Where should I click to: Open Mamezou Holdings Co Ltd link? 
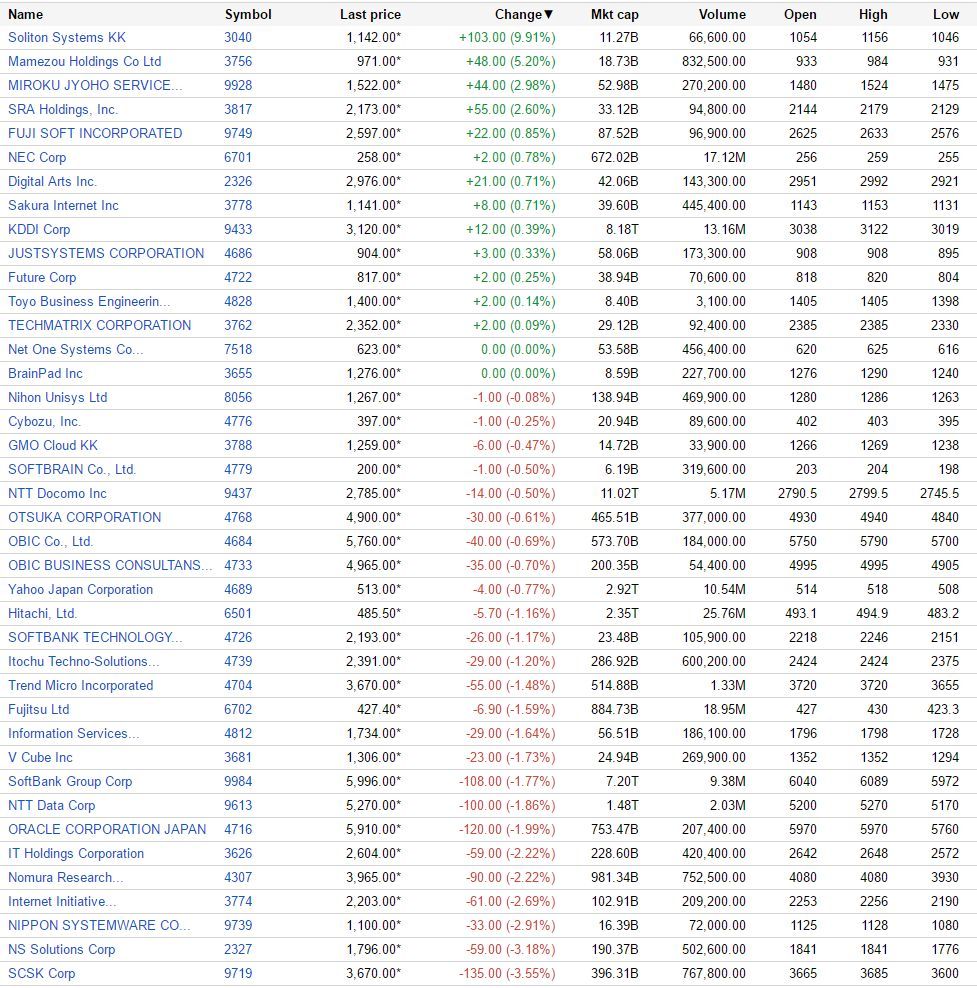[84, 62]
